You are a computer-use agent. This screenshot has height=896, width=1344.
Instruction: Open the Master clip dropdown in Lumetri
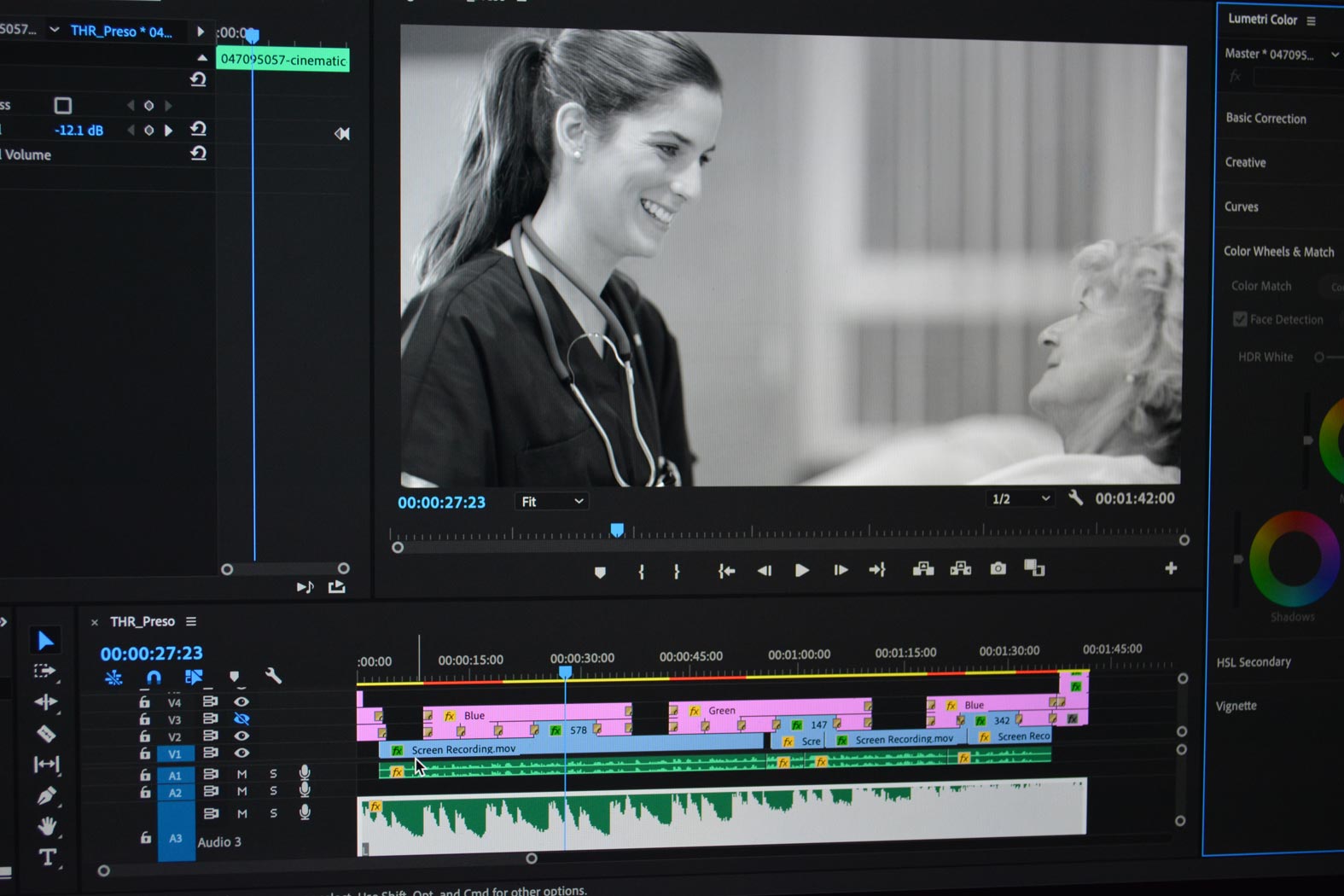pyautogui.click(x=1280, y=54)
